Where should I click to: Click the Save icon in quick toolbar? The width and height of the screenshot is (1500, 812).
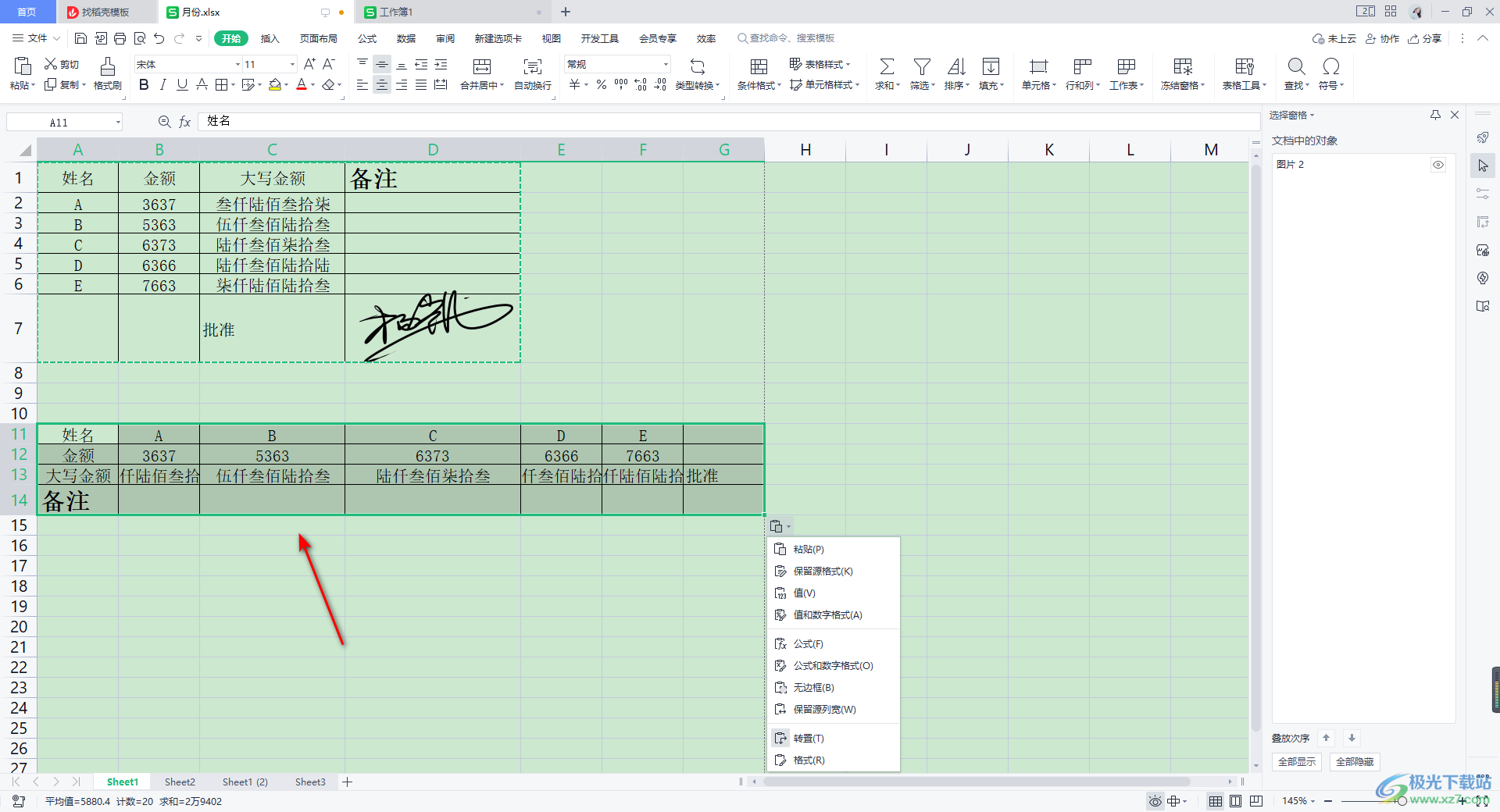80,38
